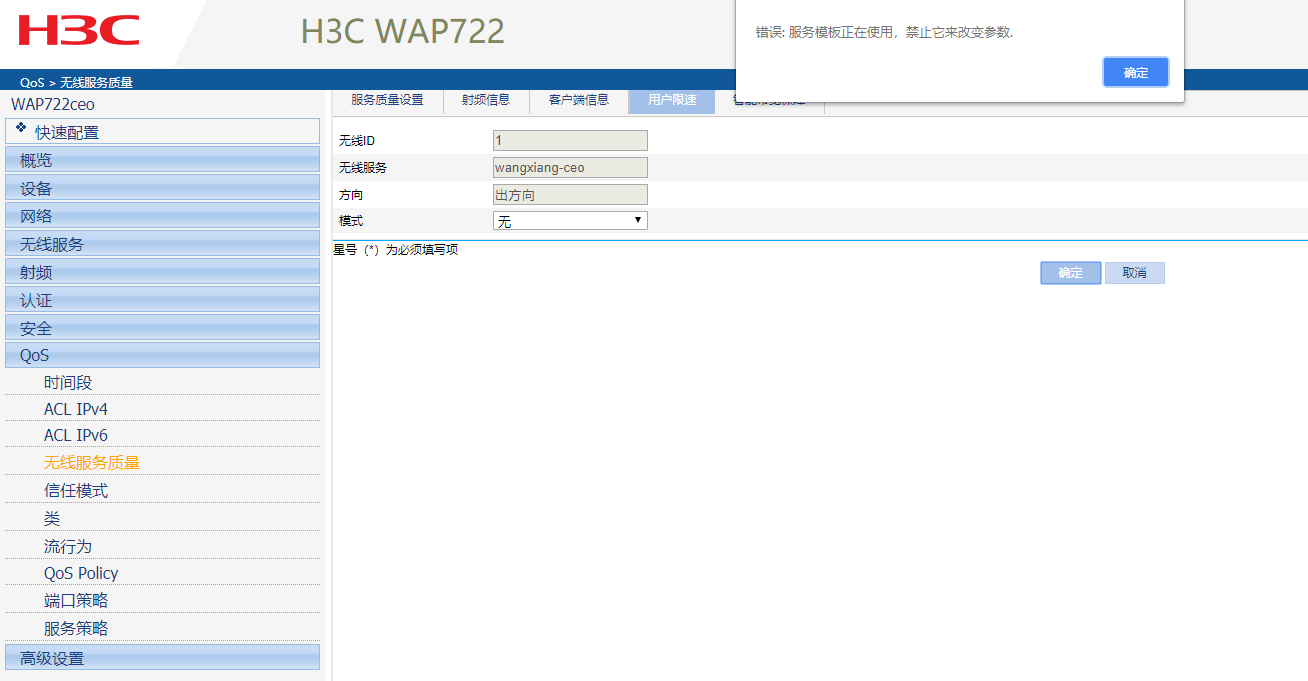Expand the 射频 section
Screen dimensions: 1308x681
(163, 271)
